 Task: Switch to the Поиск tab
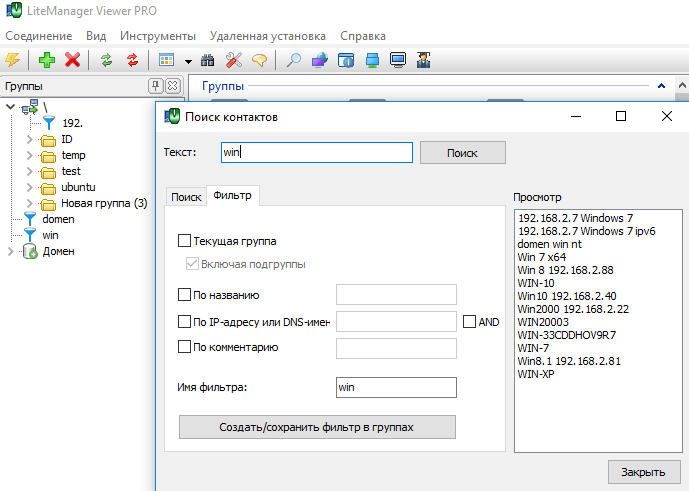[x=186, y=197]
